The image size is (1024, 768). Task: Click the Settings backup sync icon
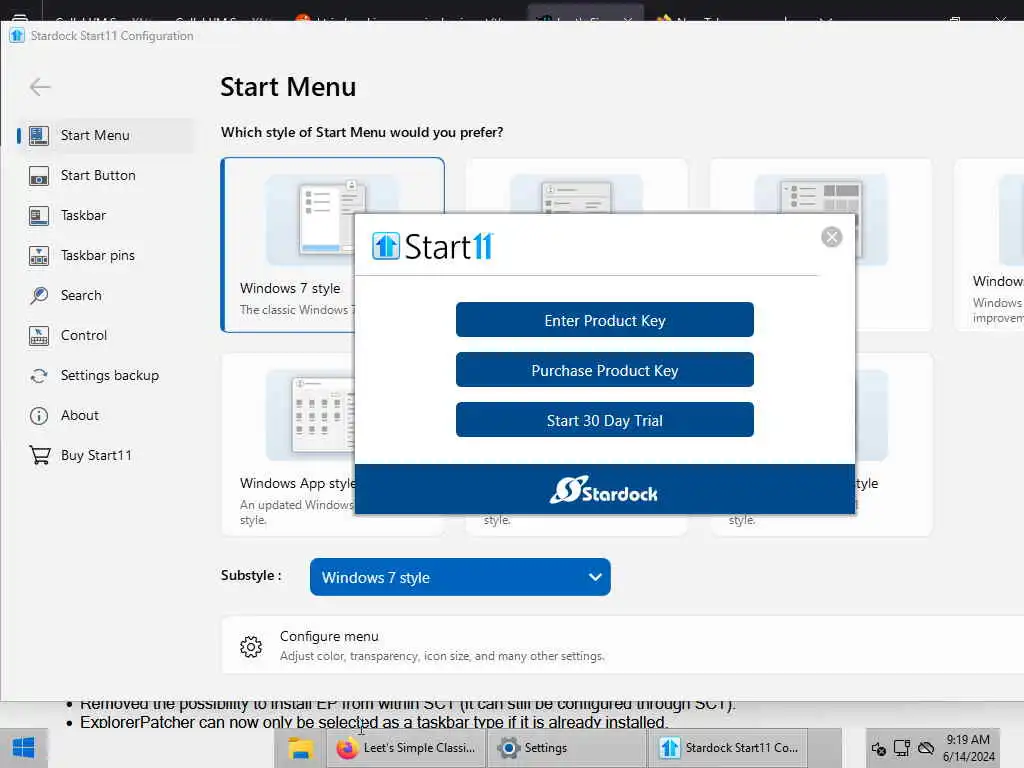pyautogui.click(x=39, y=376)
